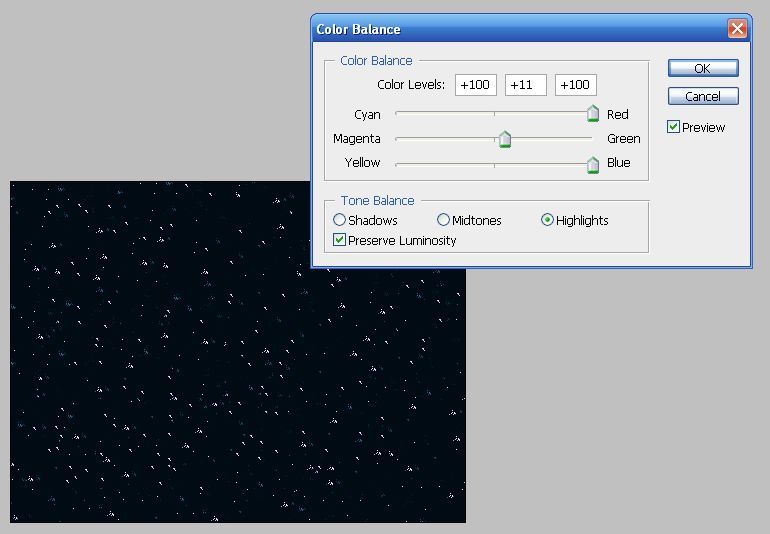
Task: Click the Cancel button
Action: (703, 96)
